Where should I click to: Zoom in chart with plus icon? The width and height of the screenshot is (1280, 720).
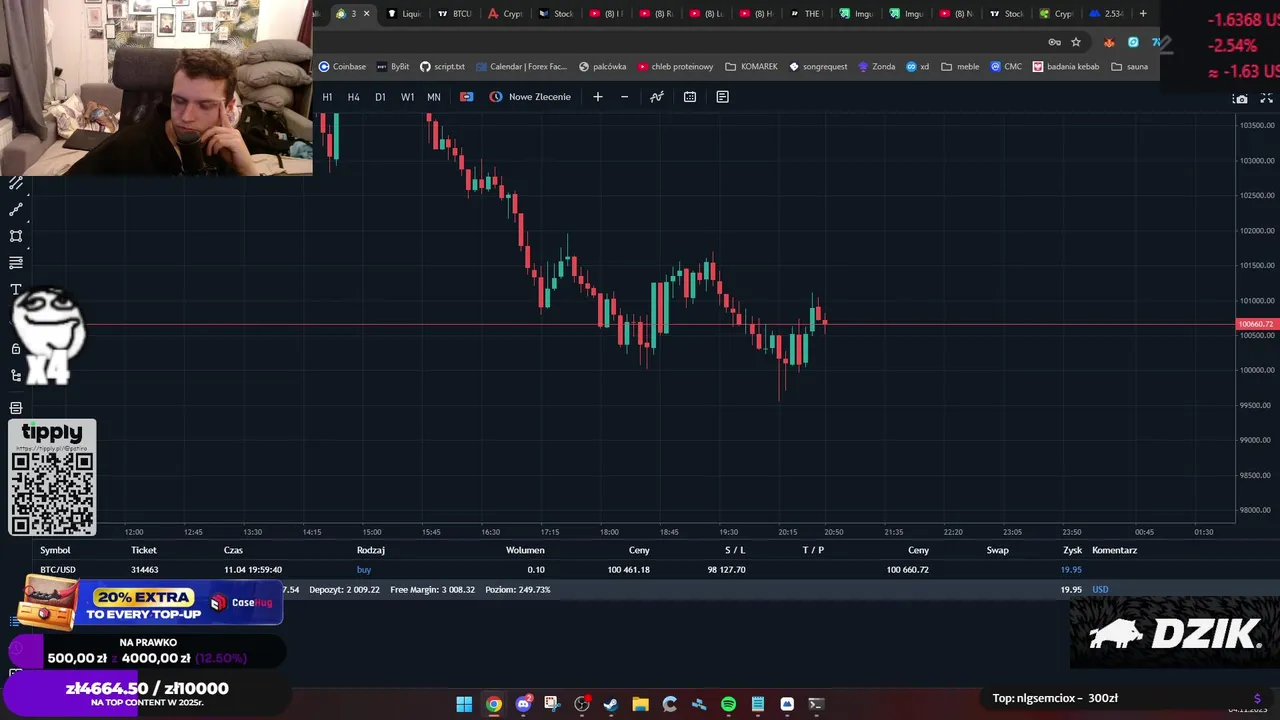[598, 97]
